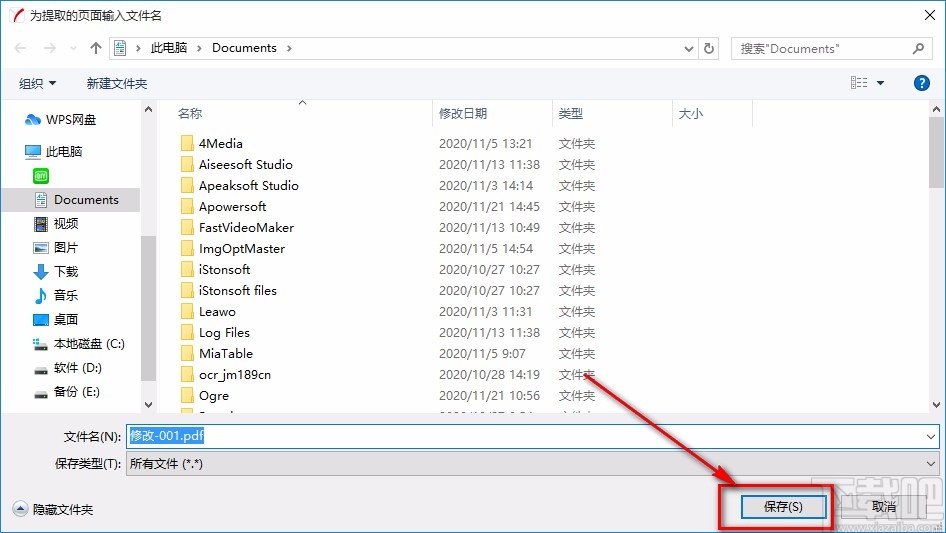Select 此电脑 in the address path

(168, 48)
